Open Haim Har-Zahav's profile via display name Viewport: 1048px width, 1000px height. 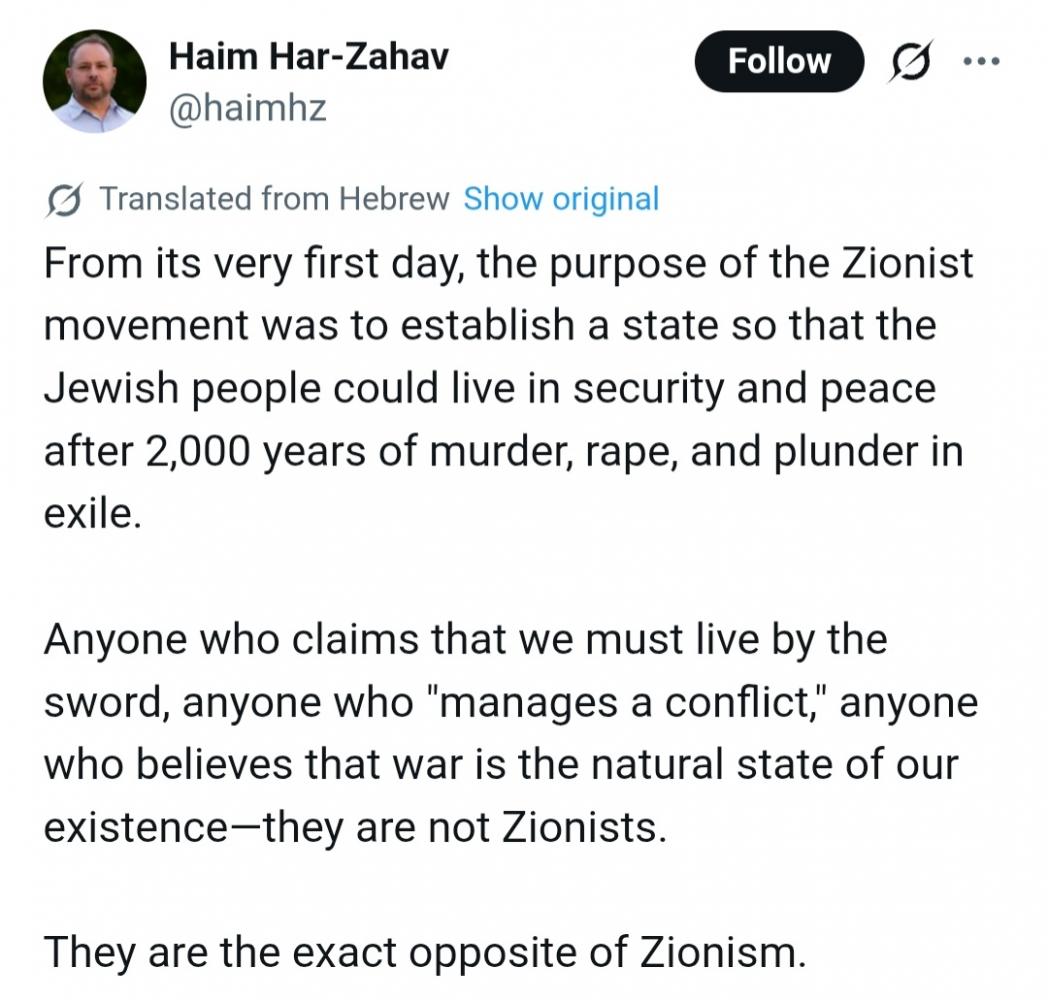click(x=308, y=58)
